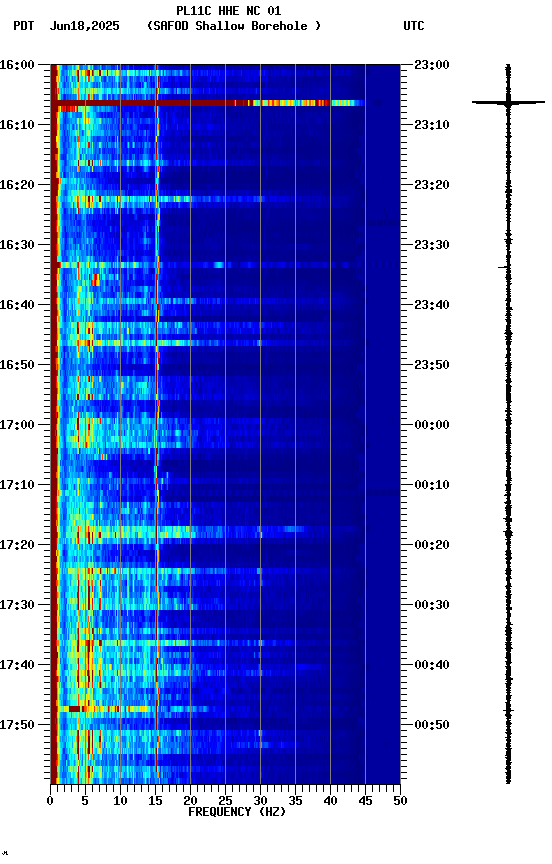Click the 20 Hz frequency axis label
Image resolution: width=552 pixels, height=864 pixels.
(190, 801)
